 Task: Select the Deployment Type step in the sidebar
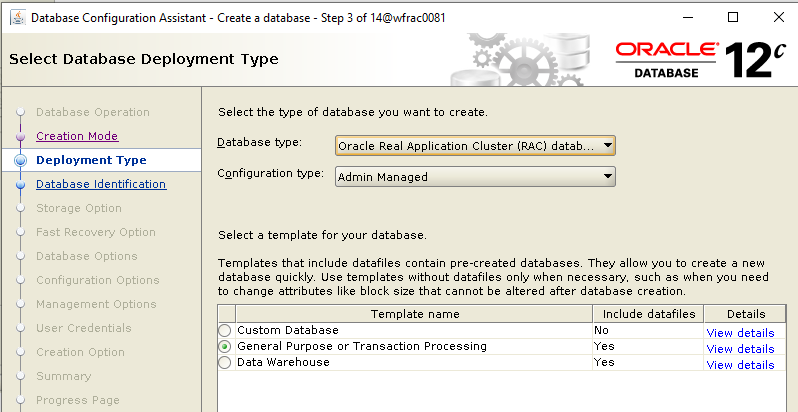point(91,160)
